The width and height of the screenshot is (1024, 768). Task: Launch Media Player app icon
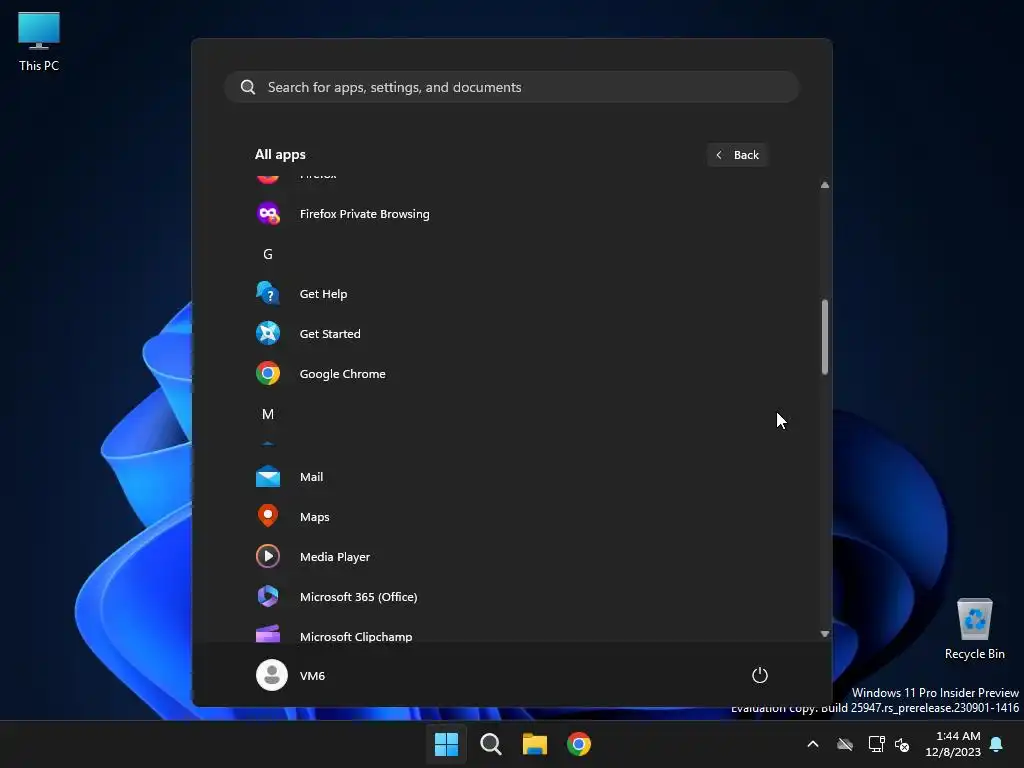(268, 556)
